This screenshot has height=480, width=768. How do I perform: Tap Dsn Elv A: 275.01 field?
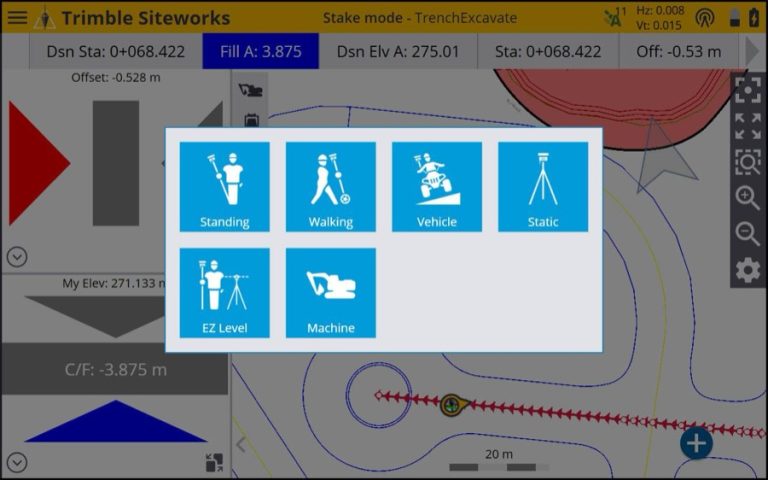[x=398, y=51]
